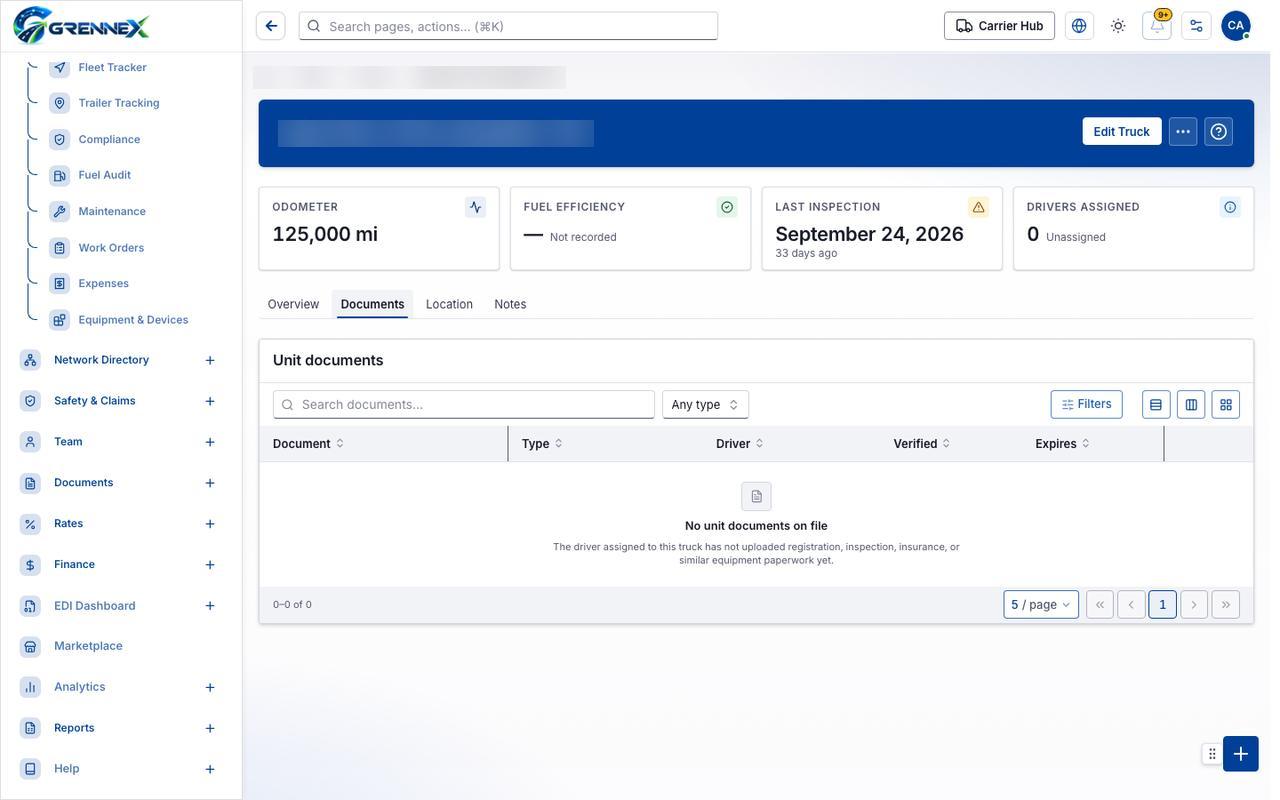The width and height of the screenshot is (1280, 800).
Task: Click the Filters button
Action: 1086,404
